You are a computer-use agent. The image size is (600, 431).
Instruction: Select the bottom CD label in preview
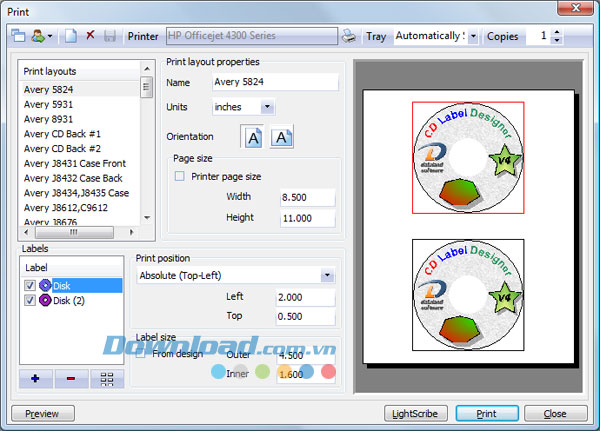pos(468,295)
